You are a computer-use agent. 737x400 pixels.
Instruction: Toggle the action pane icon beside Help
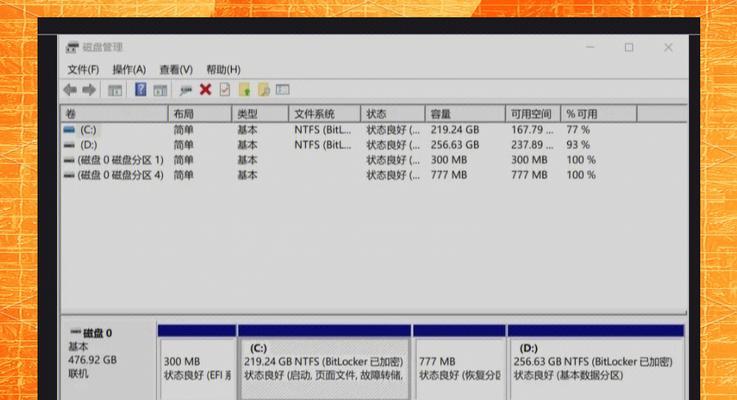click(x=160, y=90)
